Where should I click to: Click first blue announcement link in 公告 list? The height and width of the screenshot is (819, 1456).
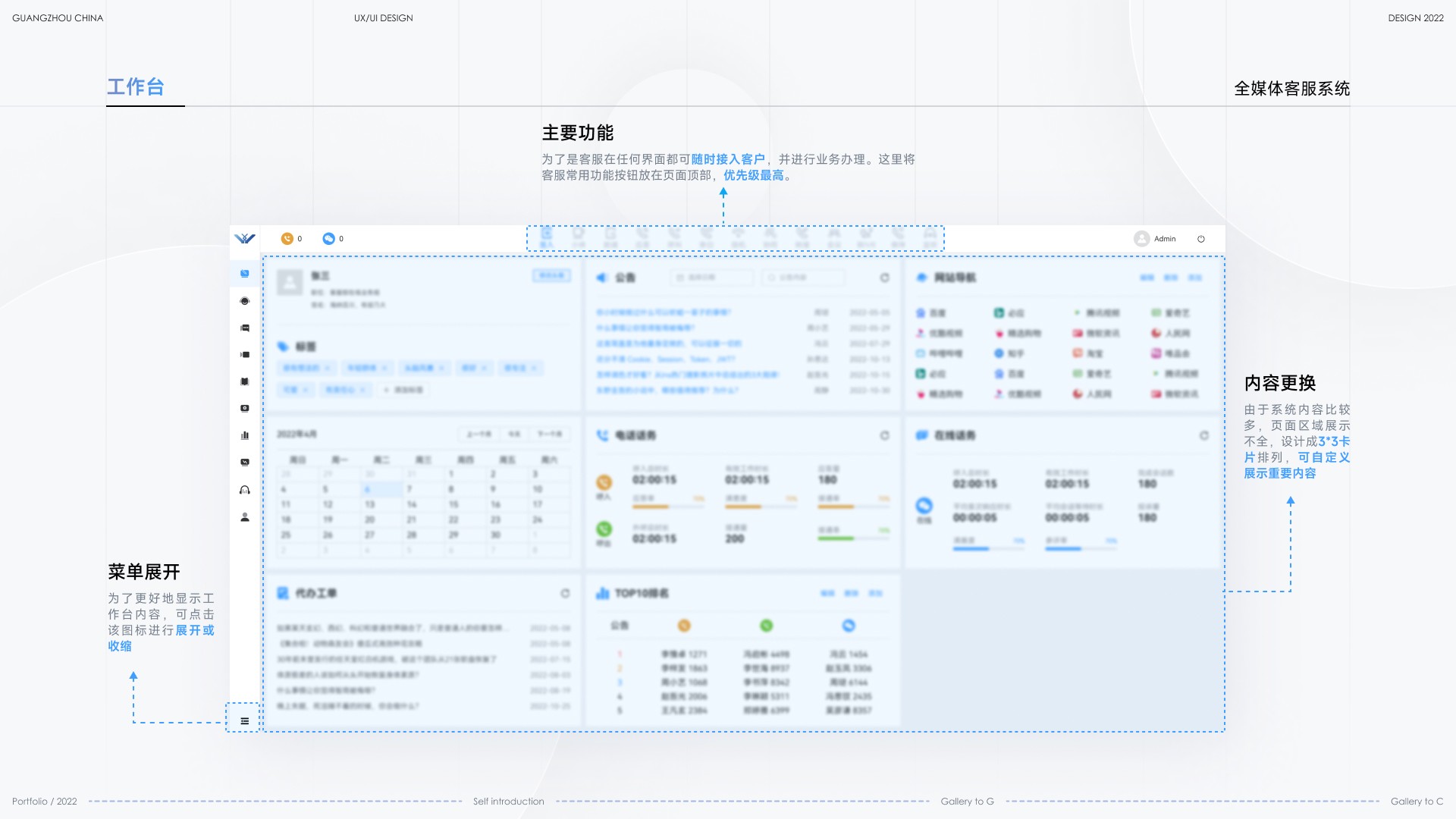(663, 312)
